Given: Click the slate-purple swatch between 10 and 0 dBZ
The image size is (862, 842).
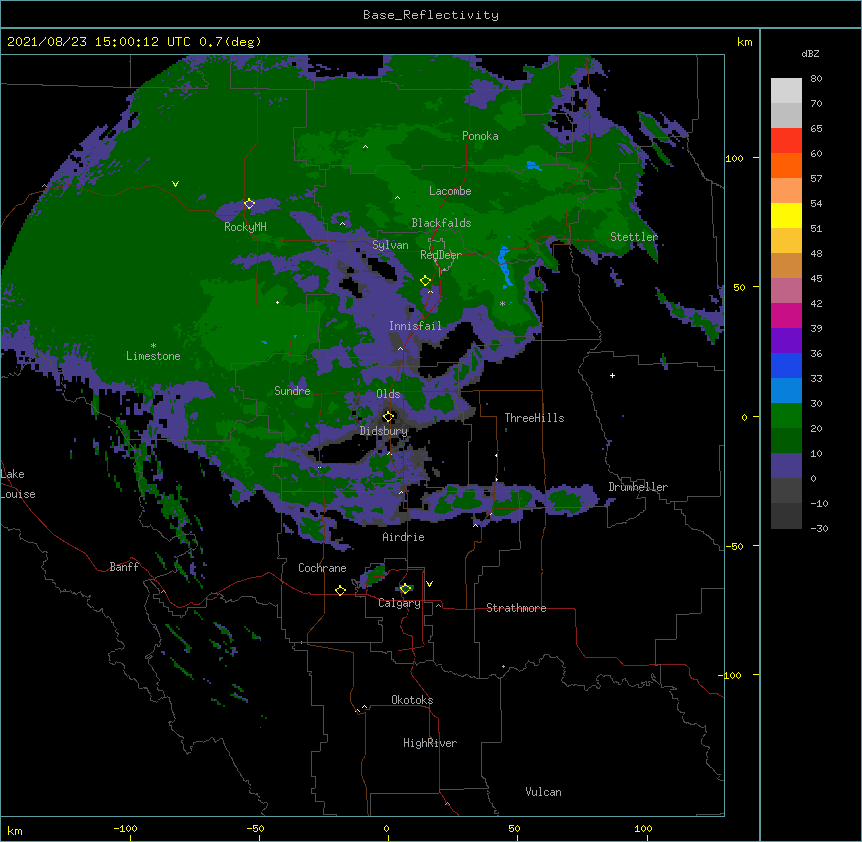Looking at the screenshot, I should coord(786,466).
